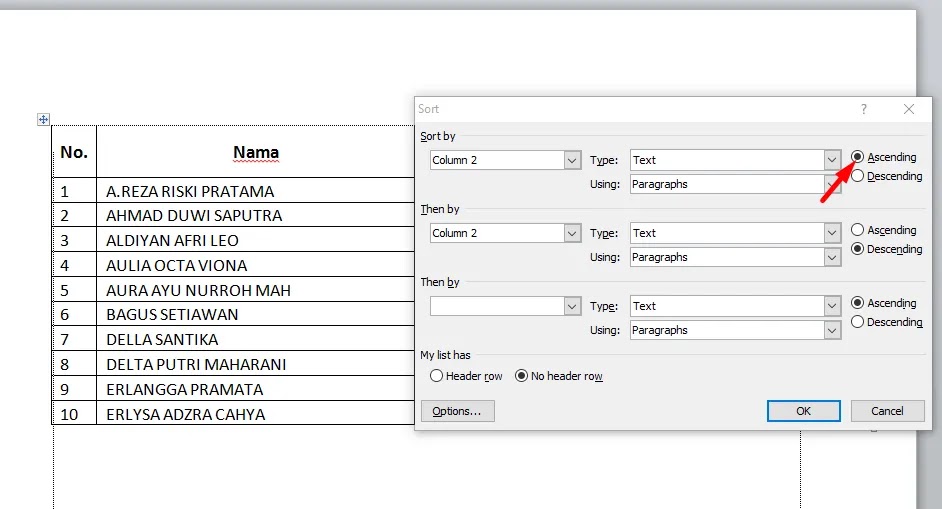Image resolution: width=942 pixels, height=509 pixels.
Task: Click the table move handle icon
Action: click(43, 119)
